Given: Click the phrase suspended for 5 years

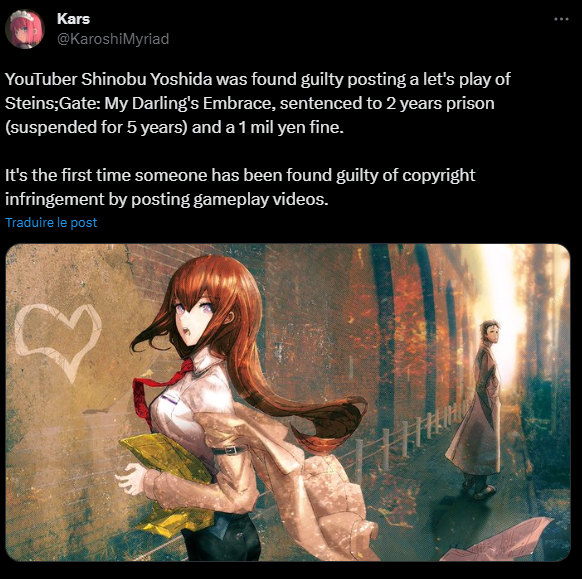Looking at the screenshot, I should click(x=98, y=127).
